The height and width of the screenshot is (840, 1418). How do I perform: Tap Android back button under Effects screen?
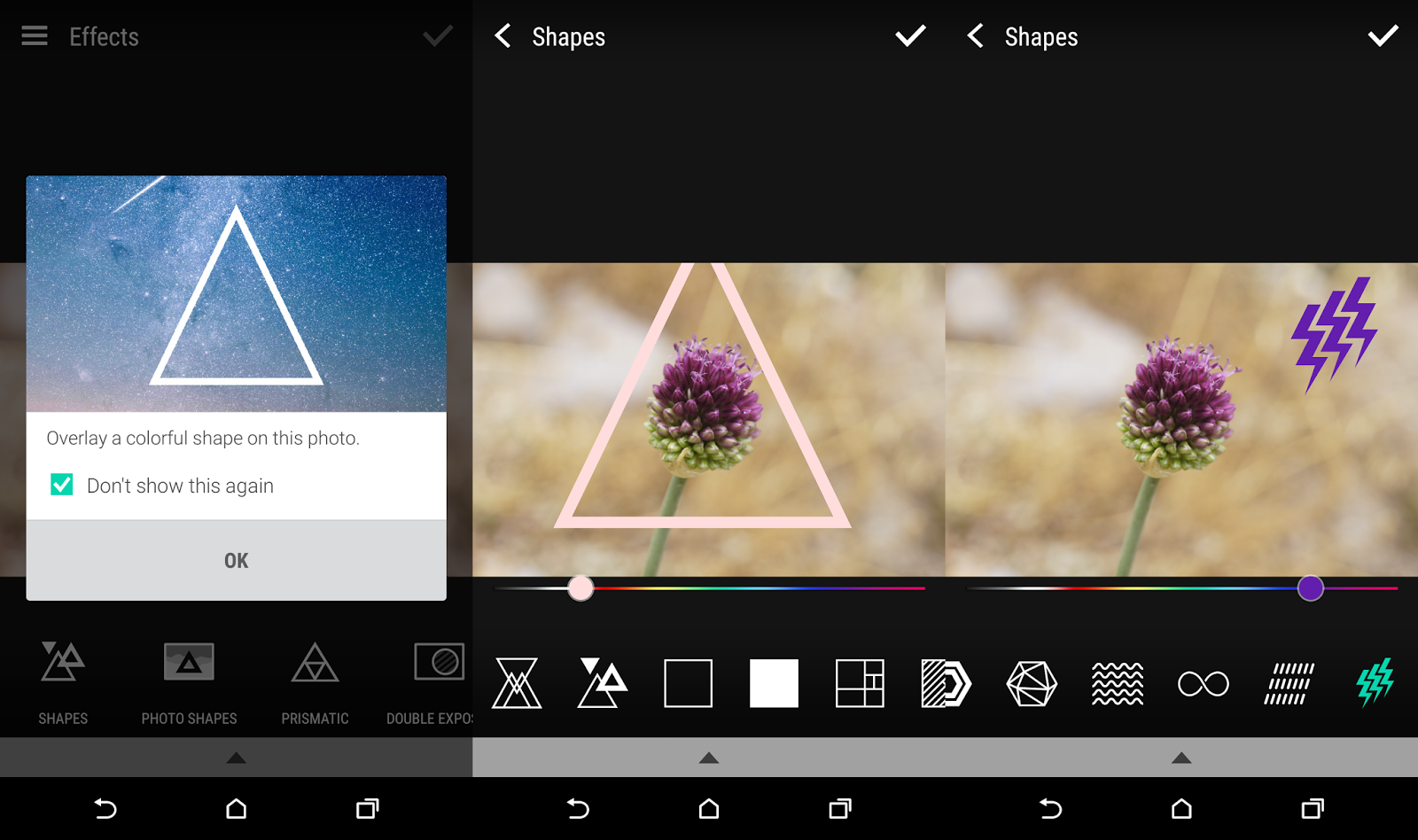105,808
